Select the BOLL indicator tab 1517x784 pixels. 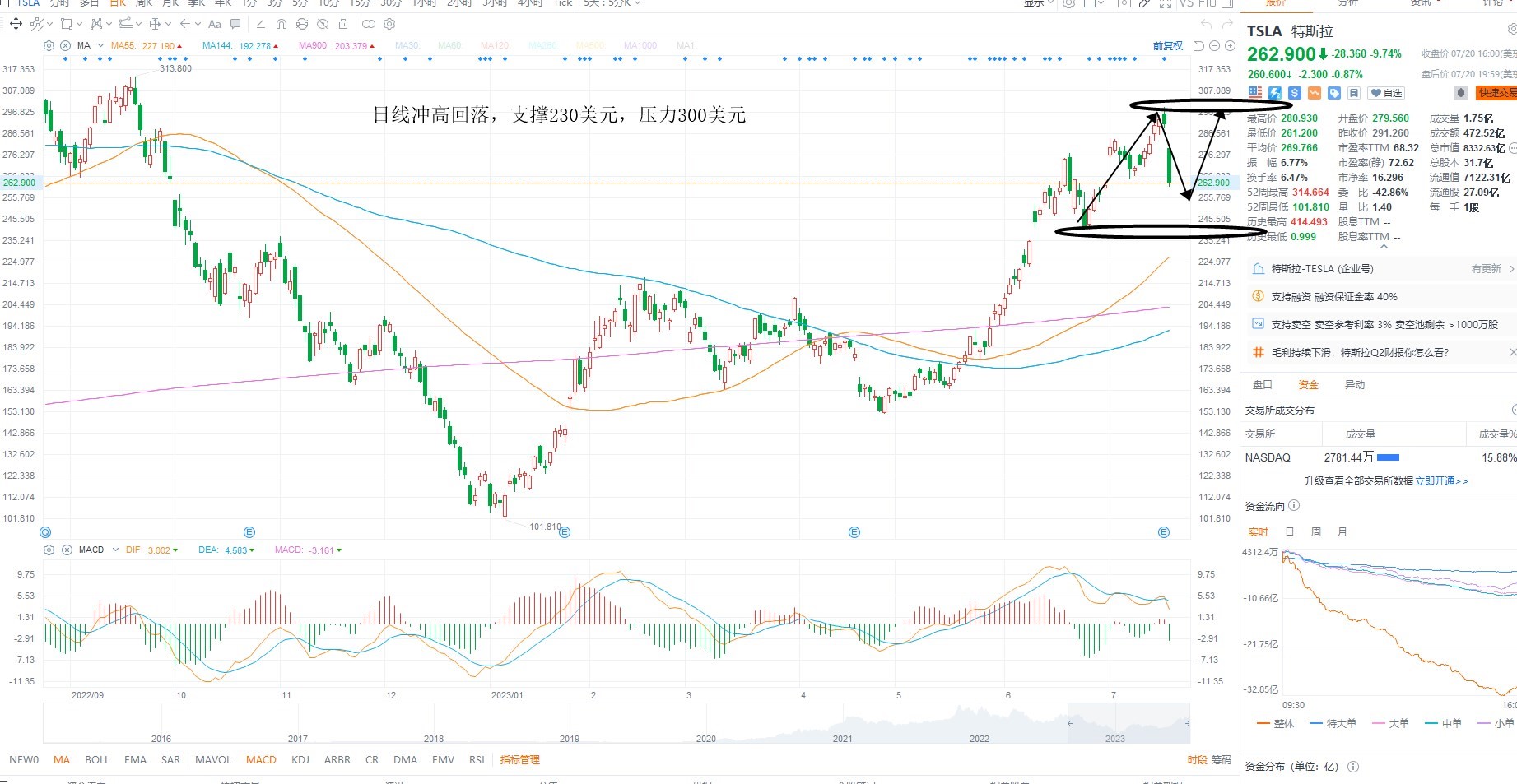tap(97, 760)
